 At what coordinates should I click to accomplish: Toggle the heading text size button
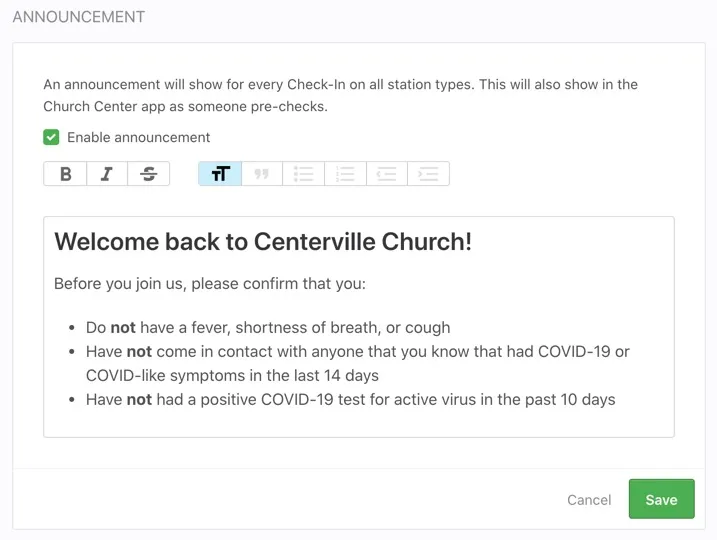(220, 174)
